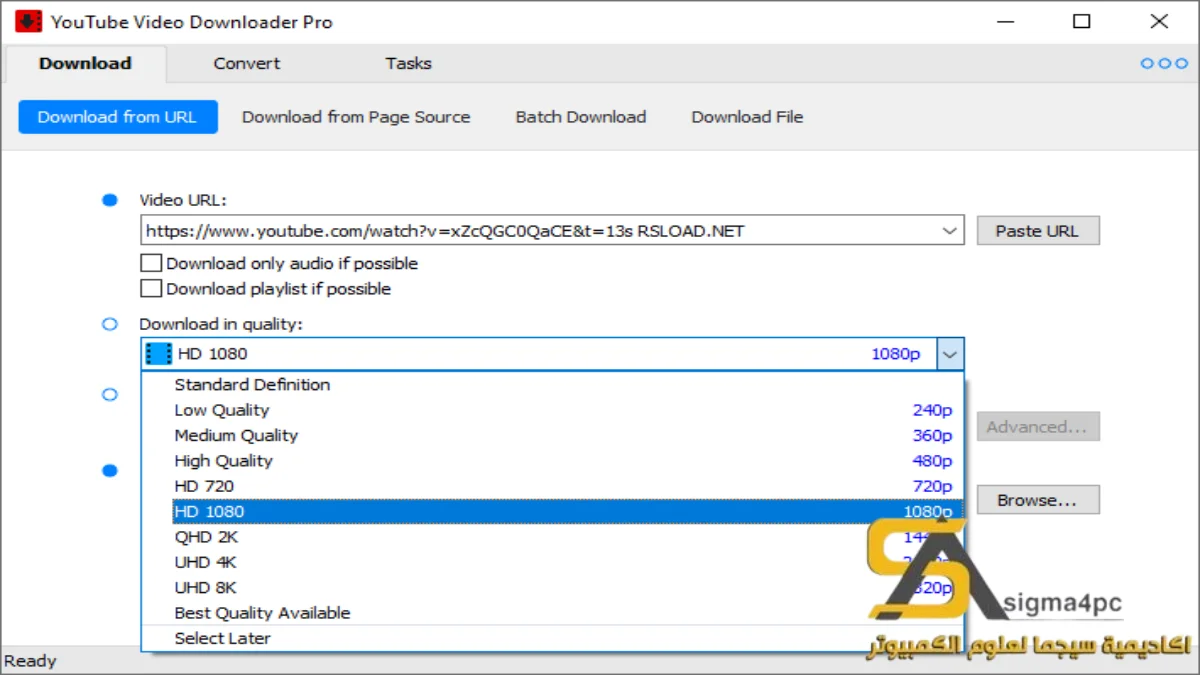1200x675 pixels.
Task: Click the Browse... button
Action: click(x=1038, y=500)
